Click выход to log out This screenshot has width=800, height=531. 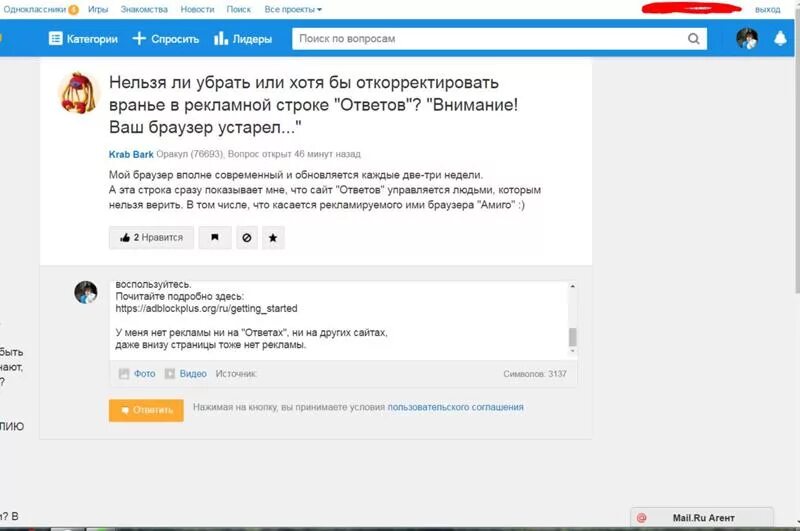768,9
